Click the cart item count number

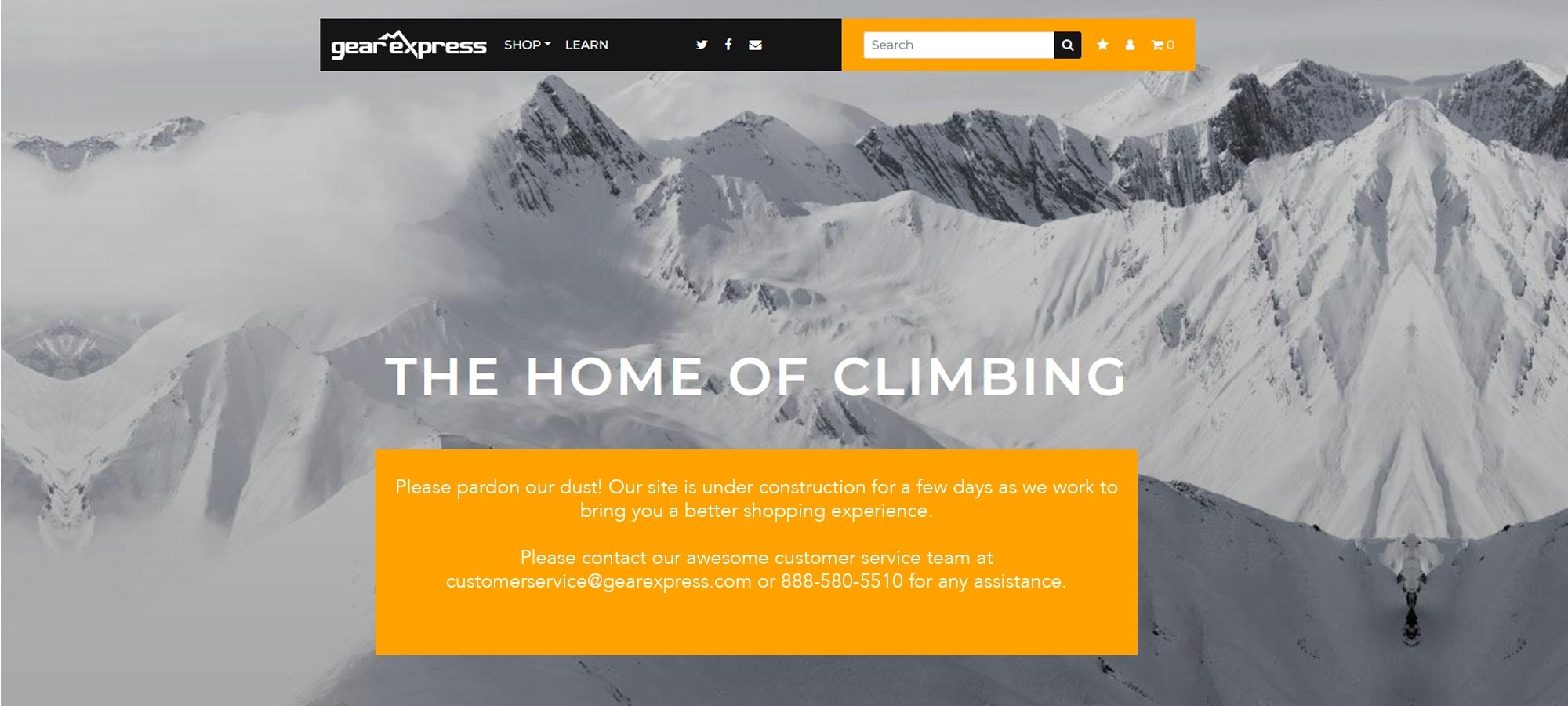(x=1171, y=45)
